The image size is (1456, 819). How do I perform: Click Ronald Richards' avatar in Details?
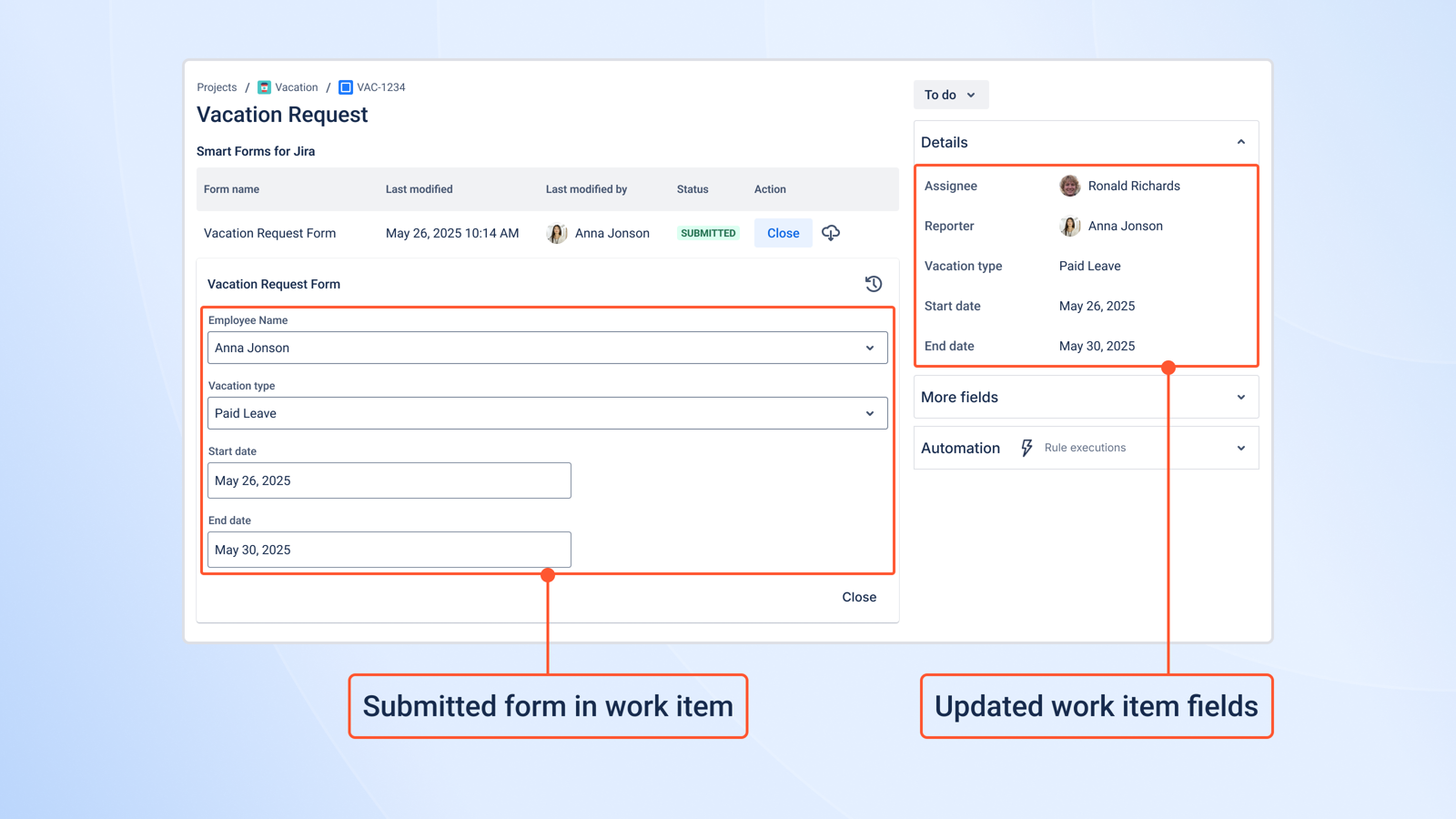(x=1070, y=186)
